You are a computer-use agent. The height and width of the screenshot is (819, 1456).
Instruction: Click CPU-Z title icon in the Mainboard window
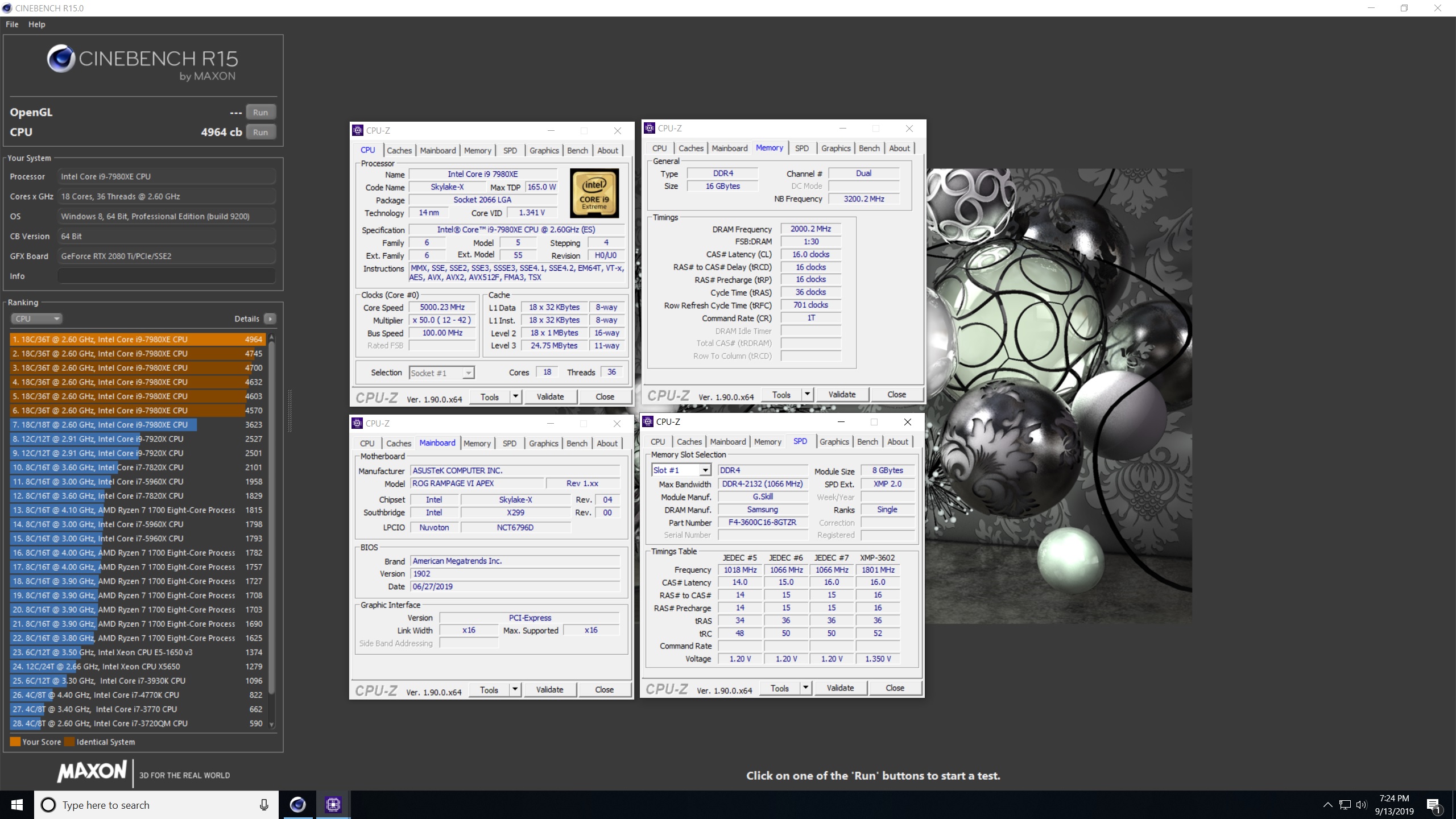[357, 424]
